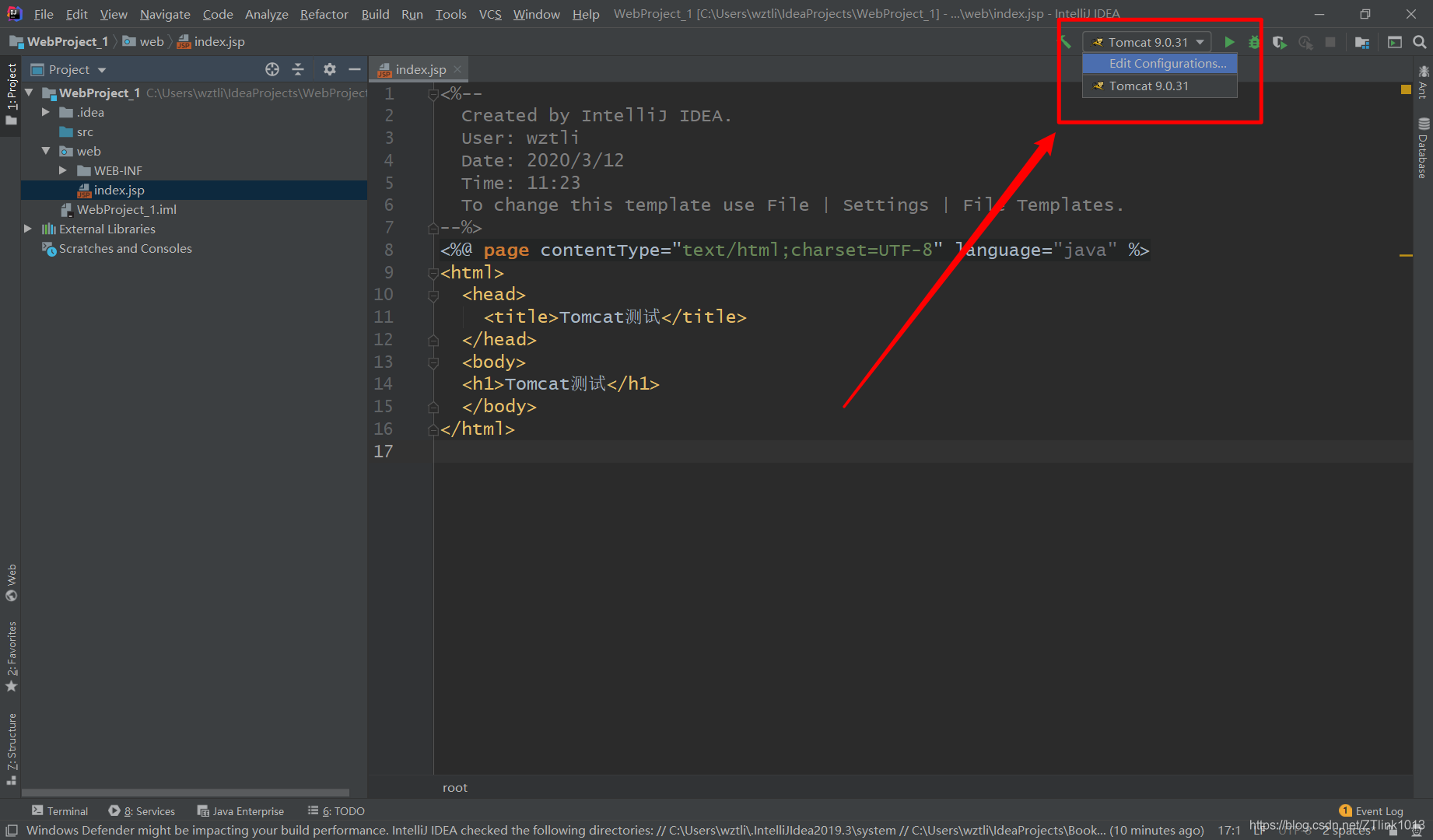Select Edit Configurations... menu entry
1433x840 pixels.
pyautogui.click(x=1159, y=64)
